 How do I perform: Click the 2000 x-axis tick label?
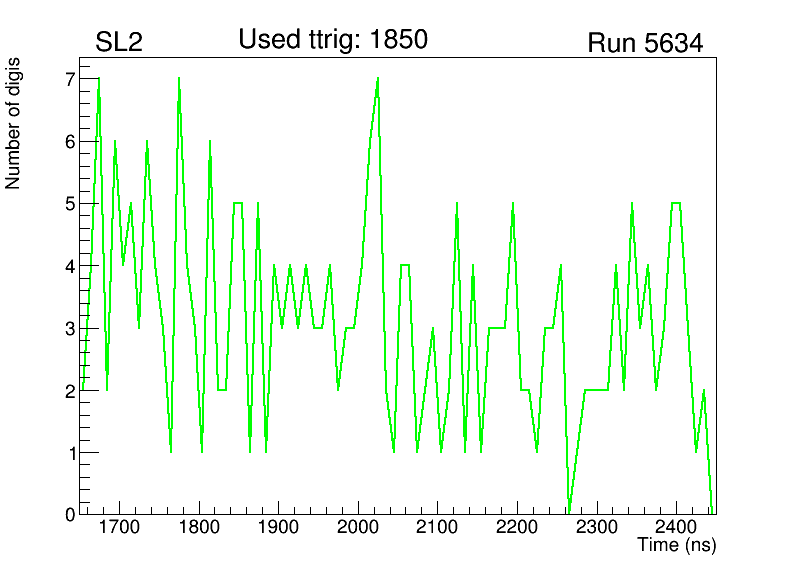point(358,527)
